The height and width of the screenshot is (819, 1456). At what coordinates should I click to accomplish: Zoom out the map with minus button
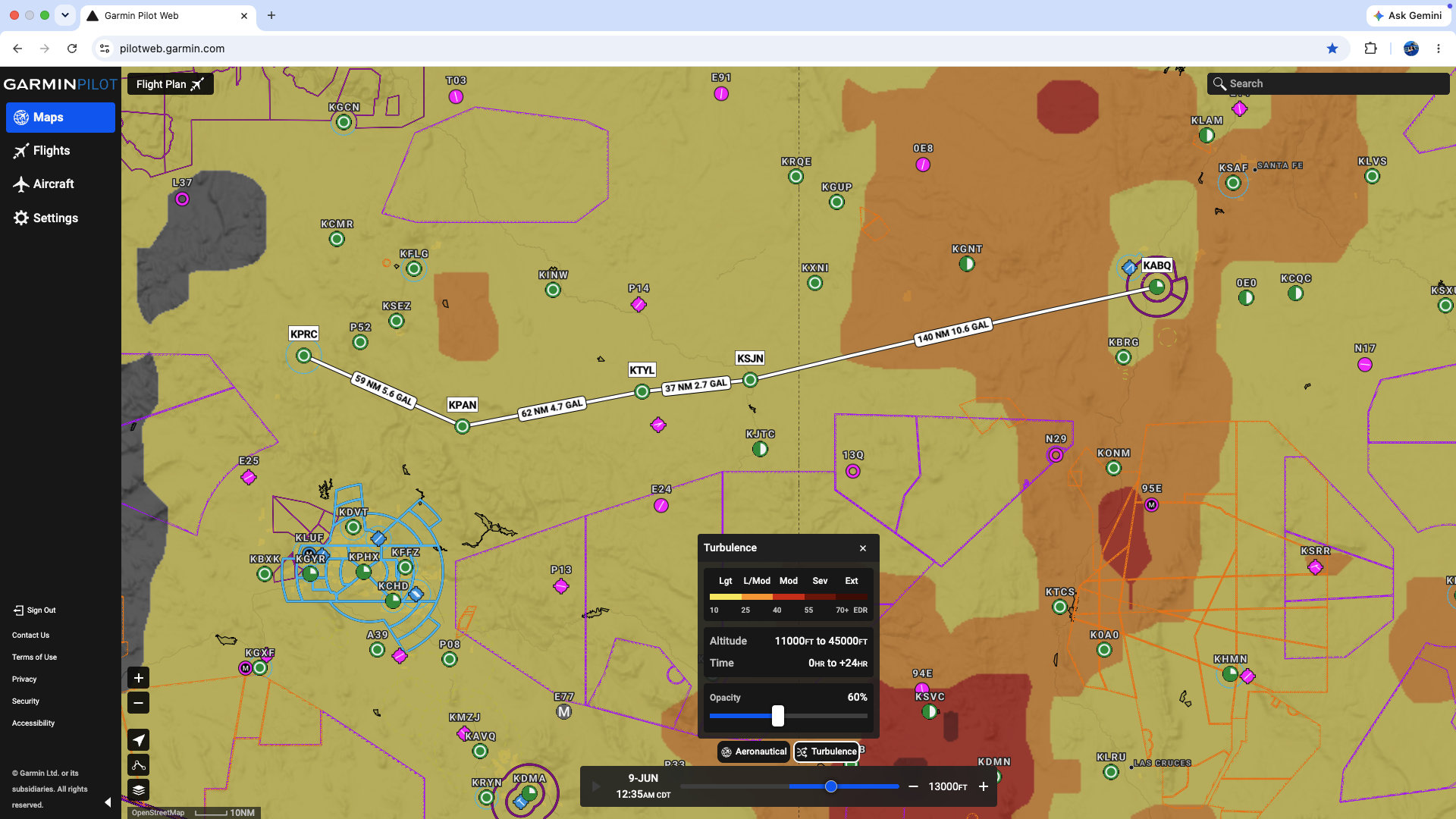[x=139, y=703]
